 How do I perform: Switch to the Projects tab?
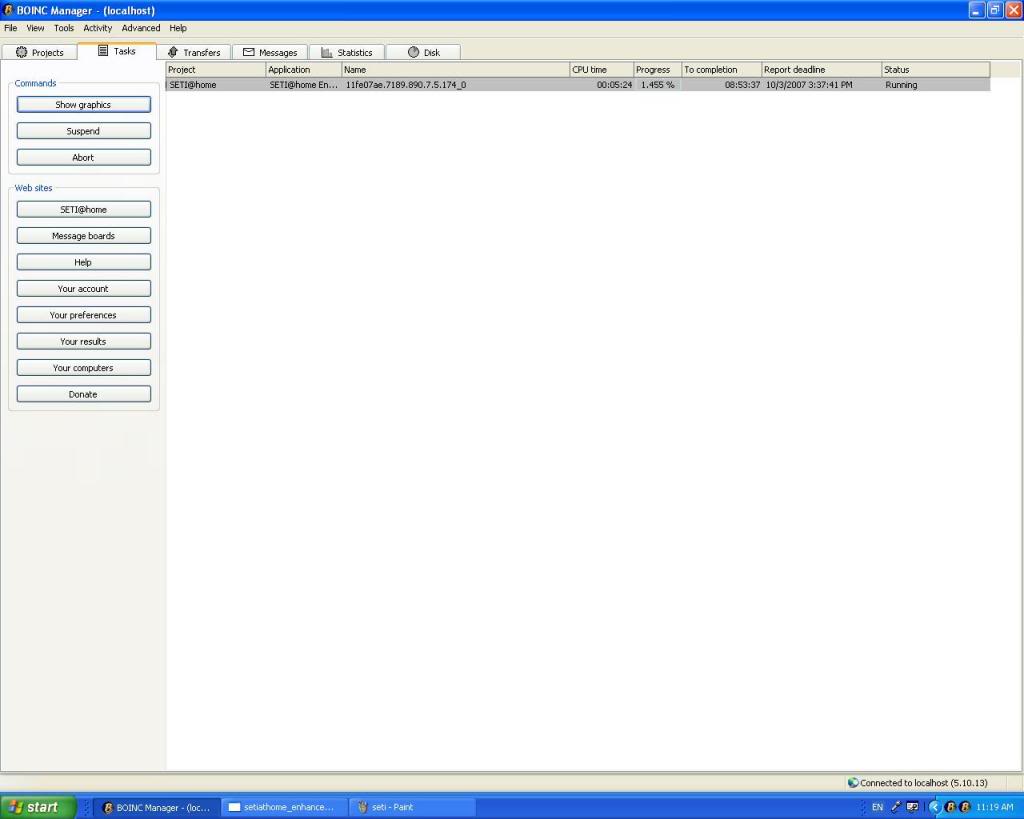(x=39, y=52)
